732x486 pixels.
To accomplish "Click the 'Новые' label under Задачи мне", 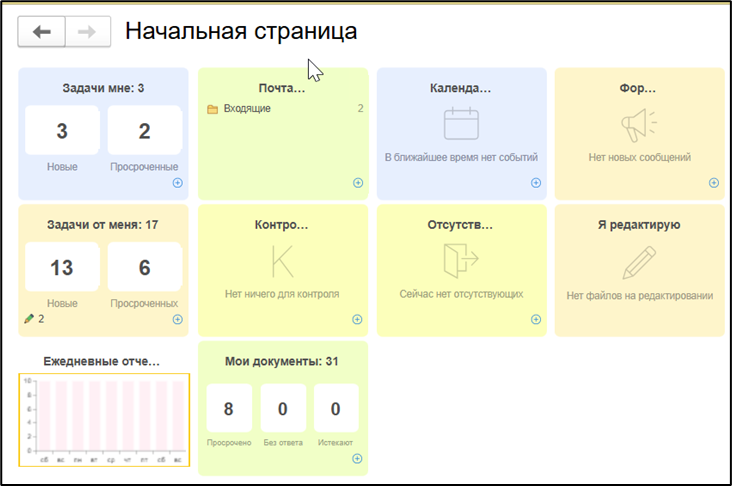I will coord(62,167).
